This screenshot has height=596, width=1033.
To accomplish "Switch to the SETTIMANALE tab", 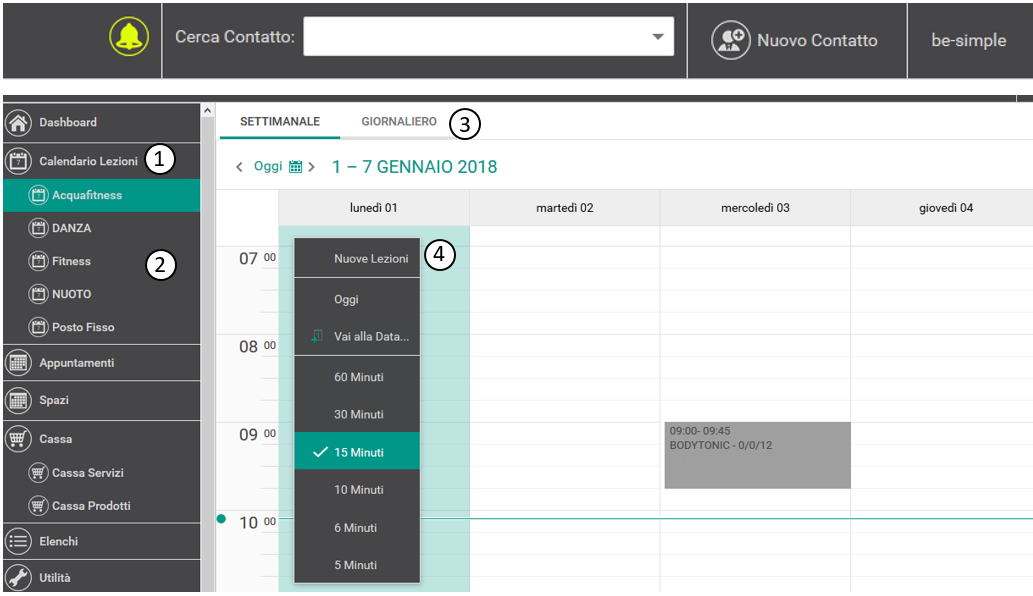I will point(280,121).
